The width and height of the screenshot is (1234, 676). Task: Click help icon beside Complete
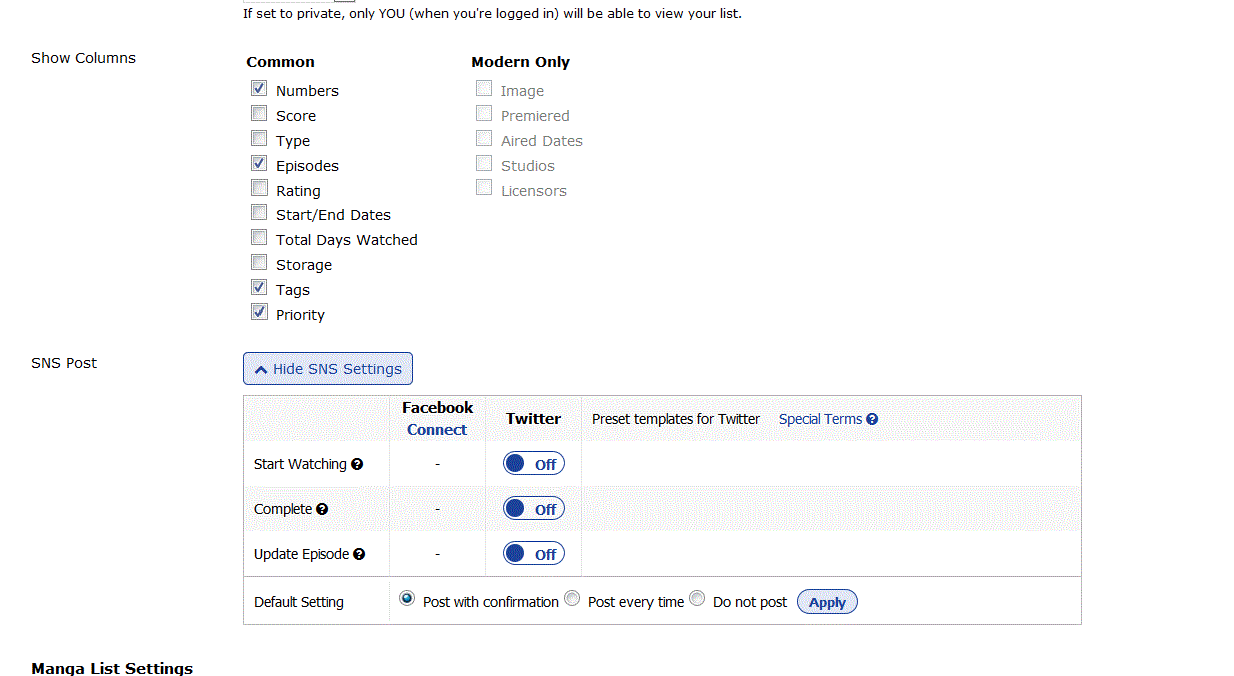pos(322,509)
